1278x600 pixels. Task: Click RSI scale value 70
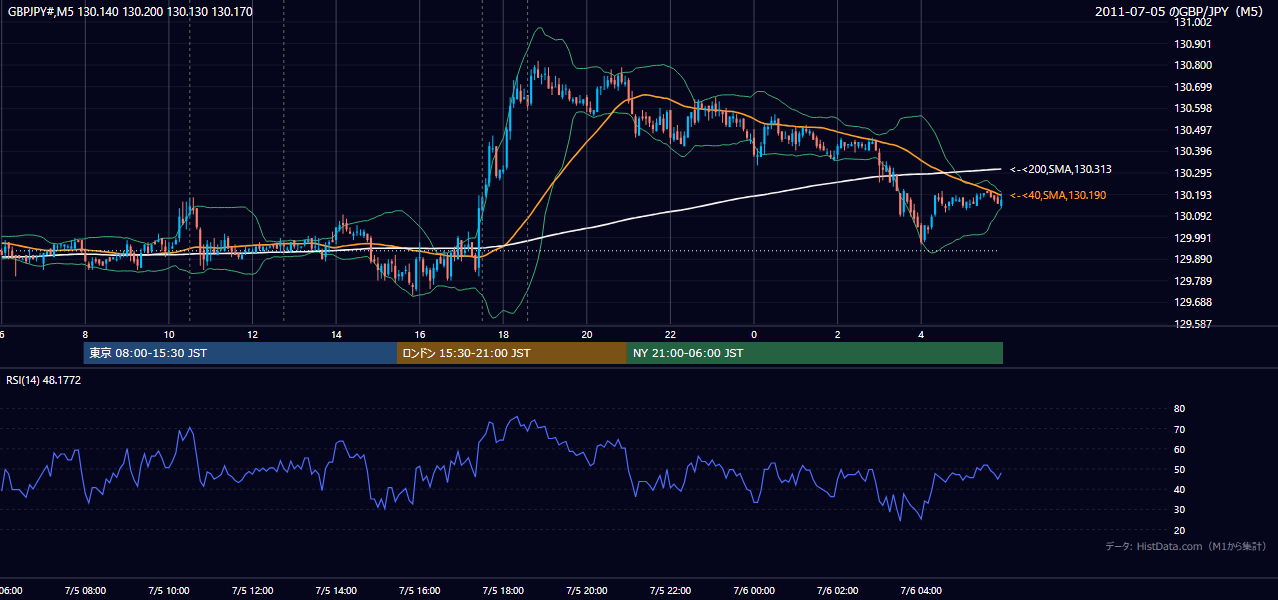[1180, 429]
